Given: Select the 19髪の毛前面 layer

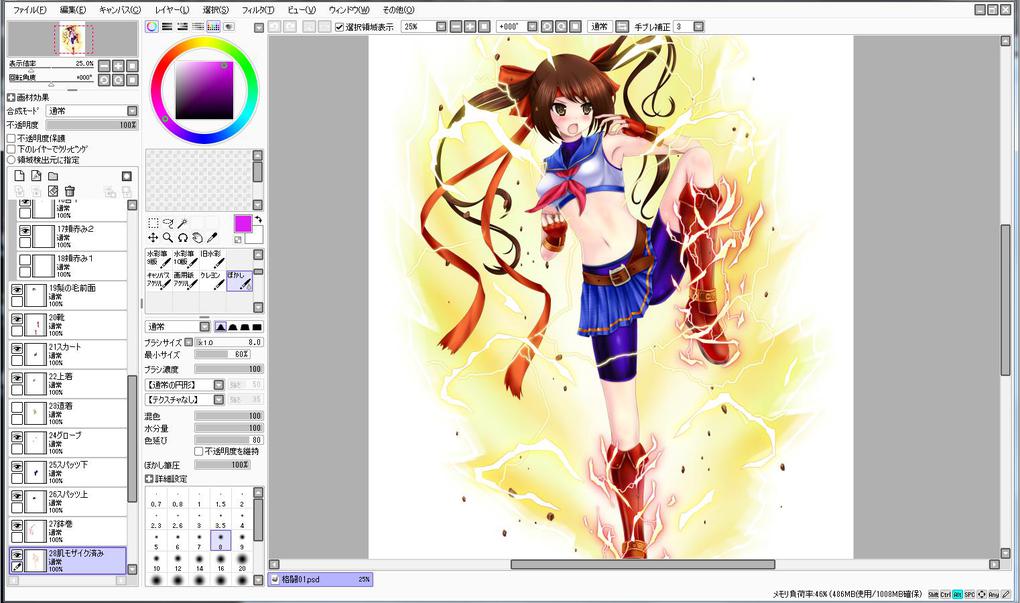Looking at the screenshot, I should click(69, 295).
